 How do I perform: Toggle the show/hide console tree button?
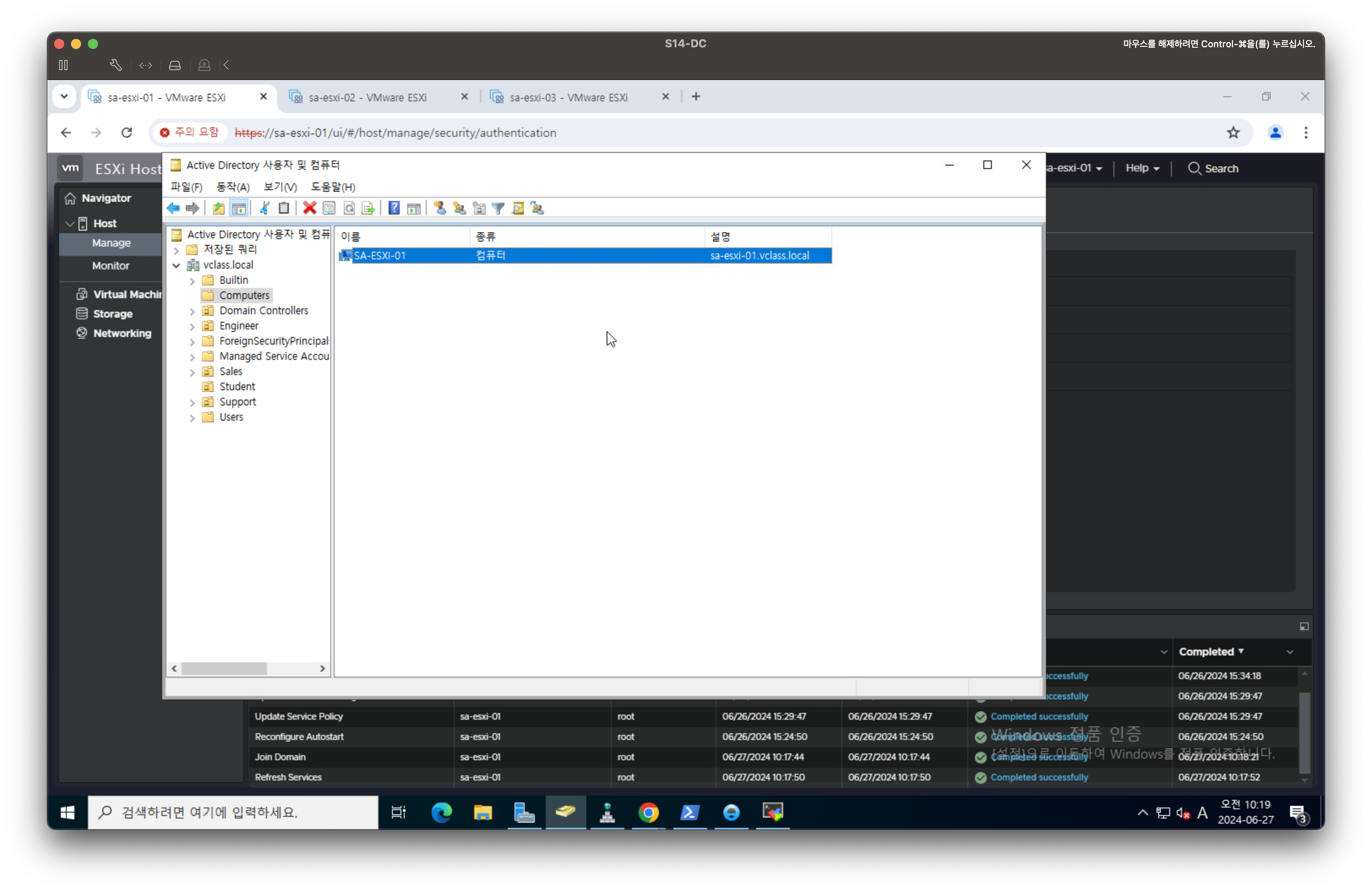[x=239, y=208]
